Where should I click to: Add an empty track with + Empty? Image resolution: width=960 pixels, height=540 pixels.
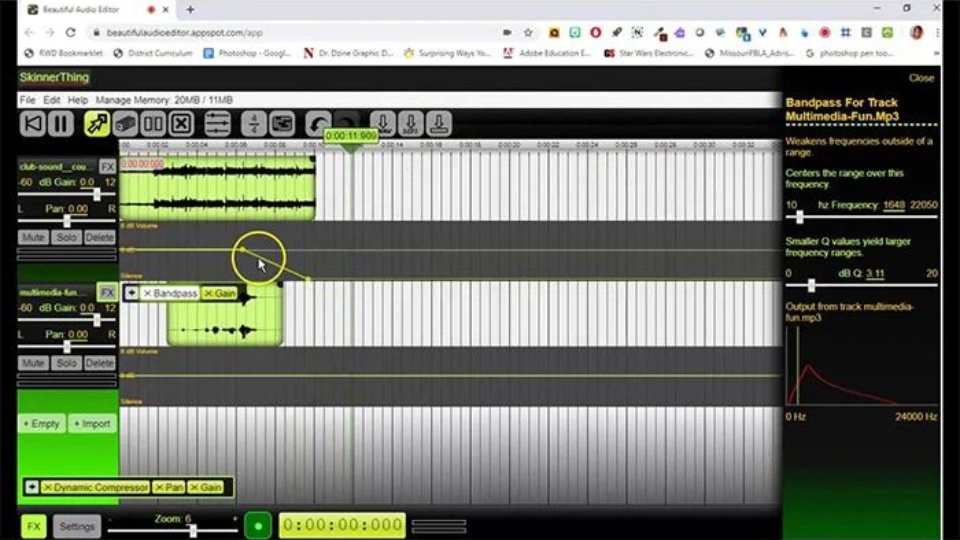click(41, 424)
